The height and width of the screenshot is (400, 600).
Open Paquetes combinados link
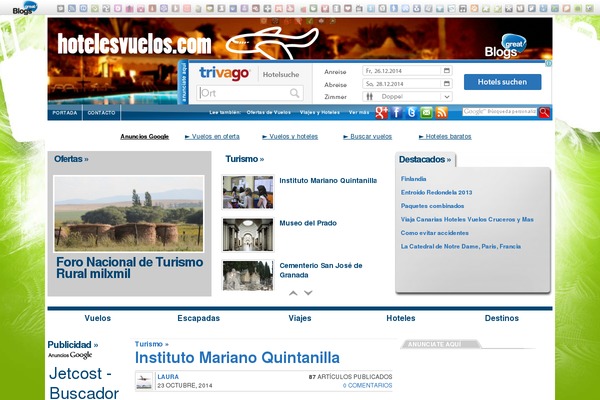point(432,206)
